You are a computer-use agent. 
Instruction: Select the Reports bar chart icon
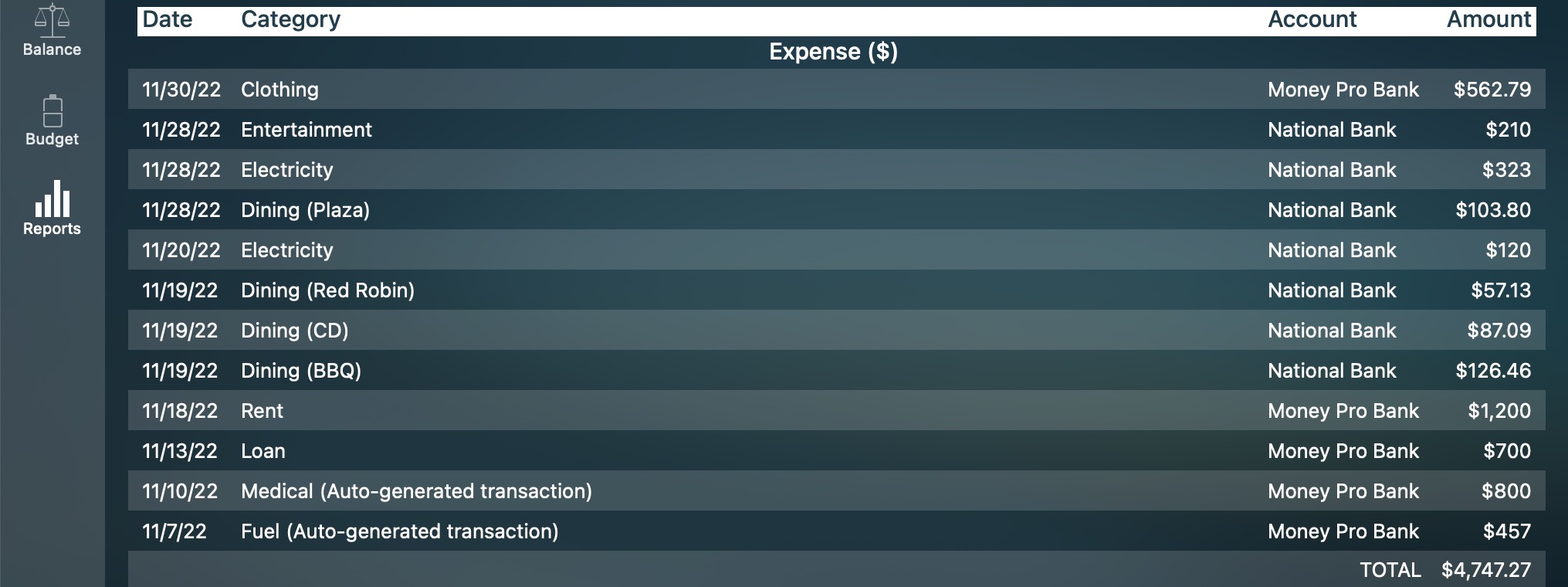point(52,199)
